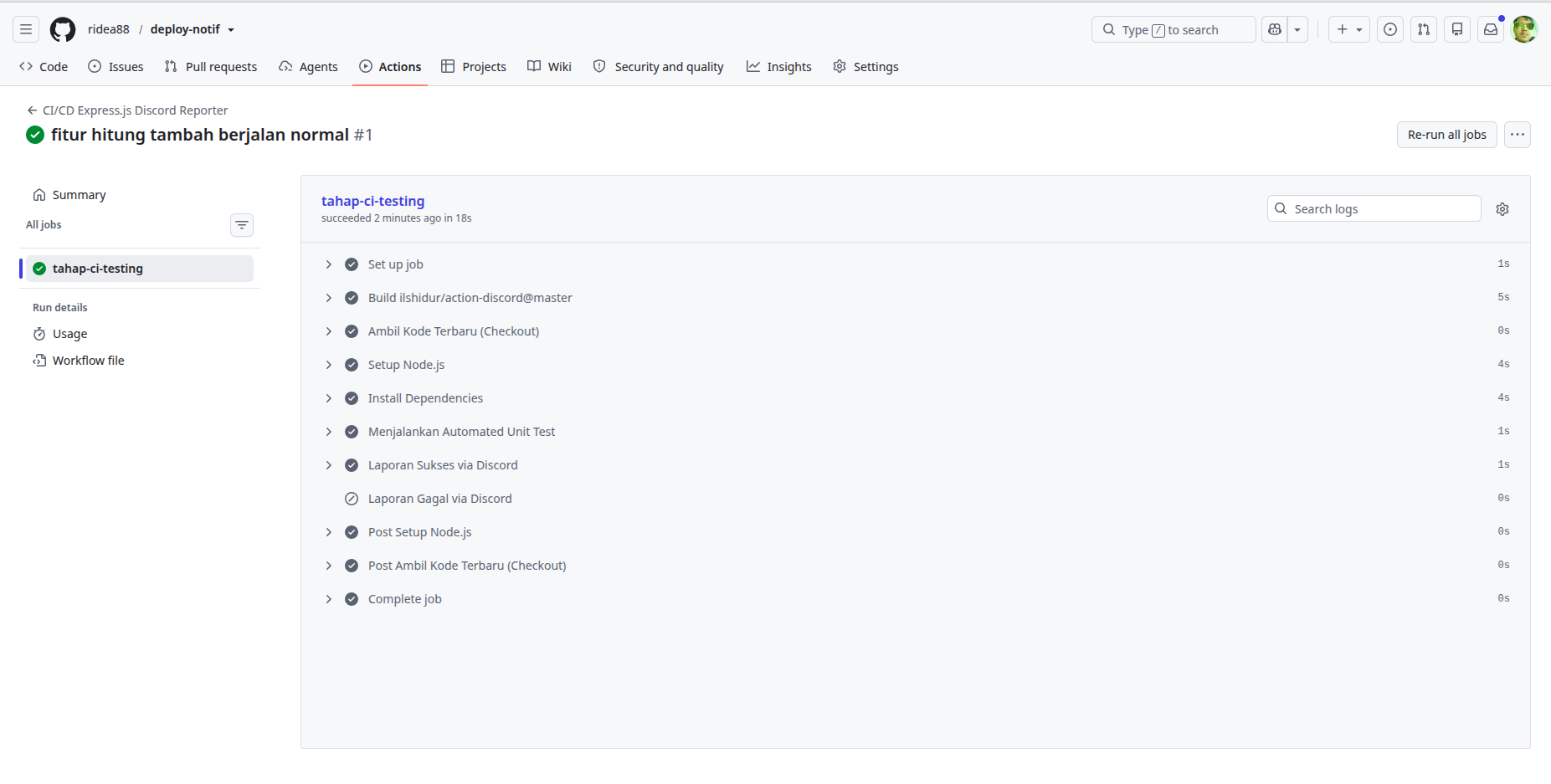Viewport: 1551px width, 784px height.
Task: Focus the Search logs field
Action: 1374,208
